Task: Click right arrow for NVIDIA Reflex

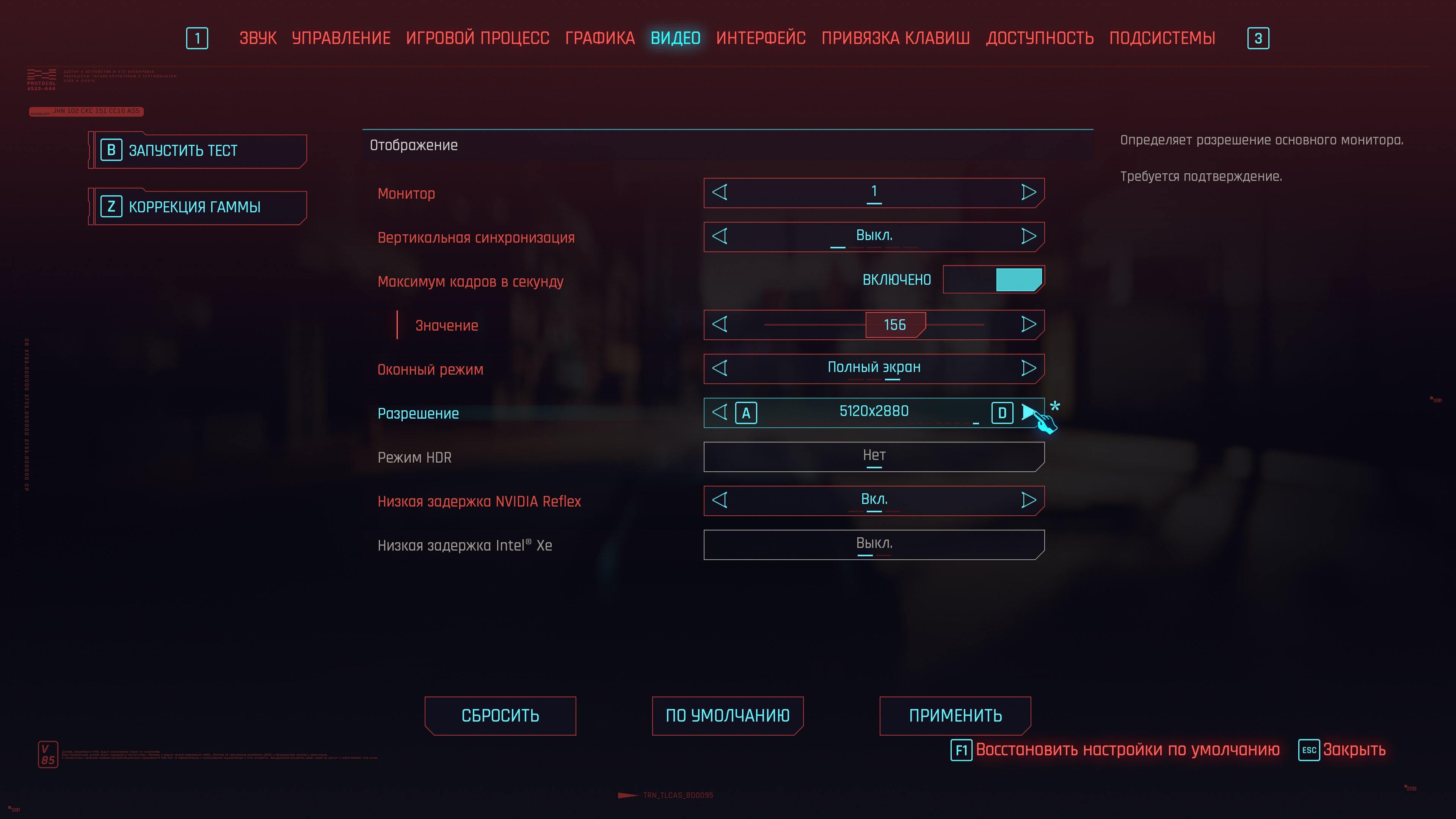Action: [x=1029, y=500]
